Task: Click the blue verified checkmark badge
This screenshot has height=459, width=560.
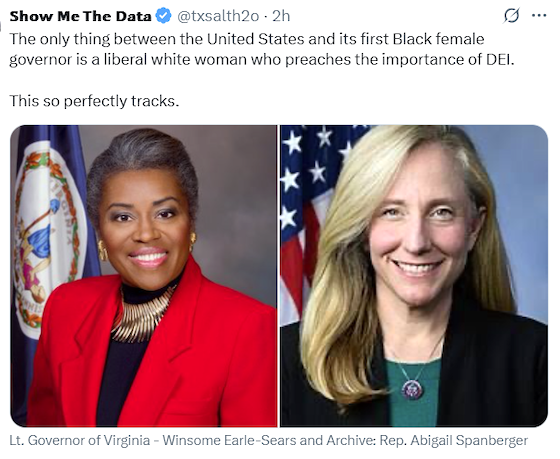Action: pyautogui.click(x=164, y=16)
